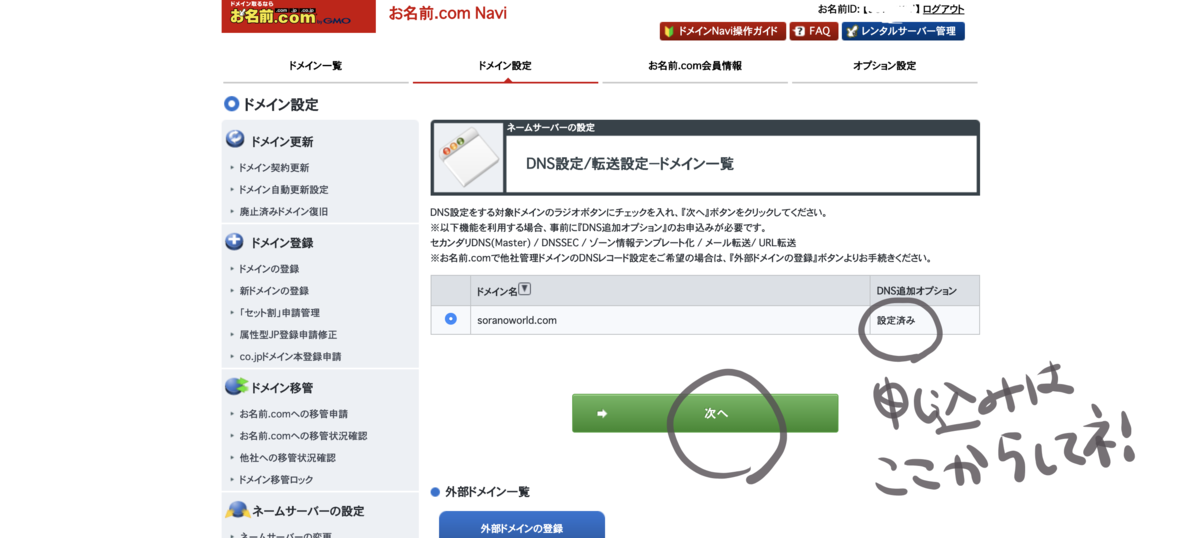The height and width of the screenshot is (538, 1200).
Task: Click the ドメイン更新 sidebar heading
Action: click(281, 142)
